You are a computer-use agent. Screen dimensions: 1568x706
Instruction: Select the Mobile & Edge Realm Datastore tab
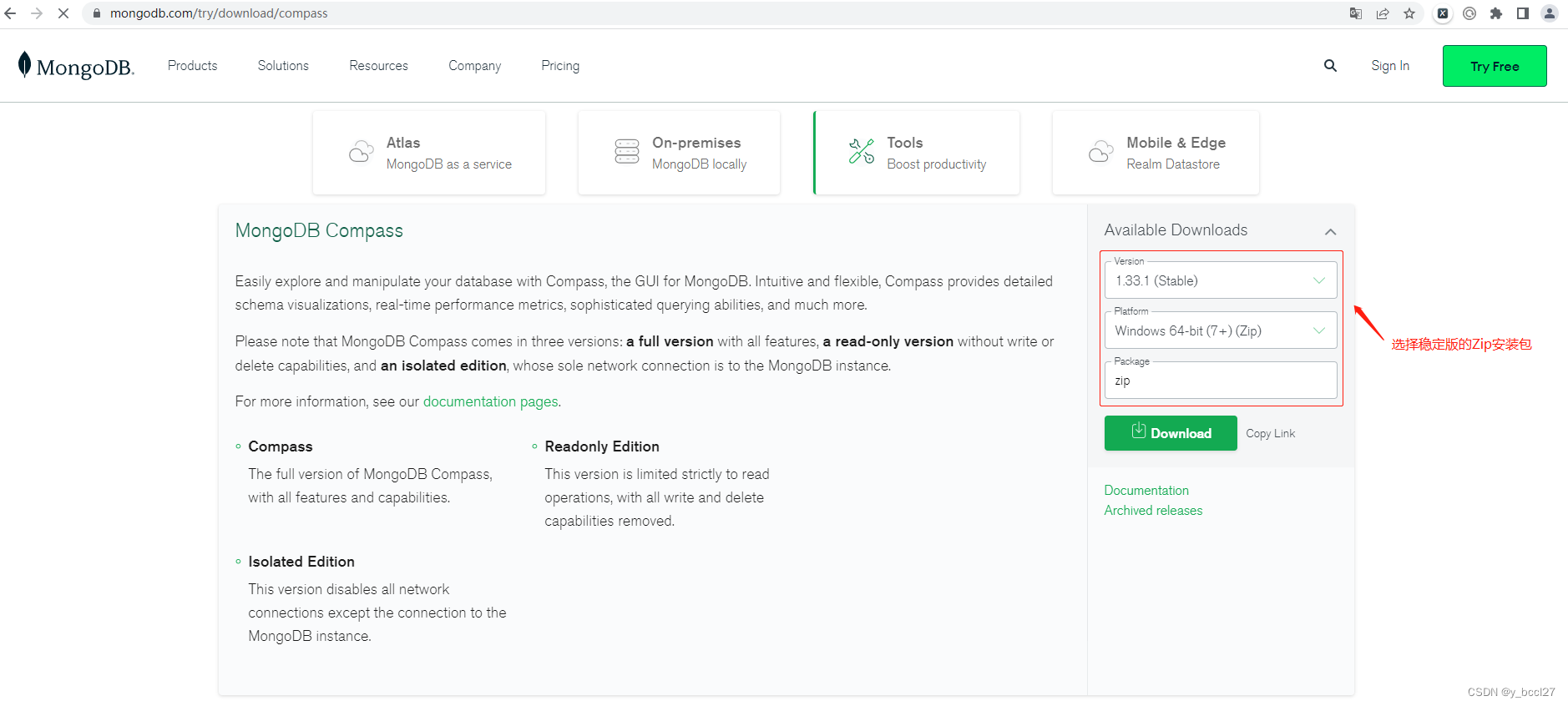coord(1156,153)
